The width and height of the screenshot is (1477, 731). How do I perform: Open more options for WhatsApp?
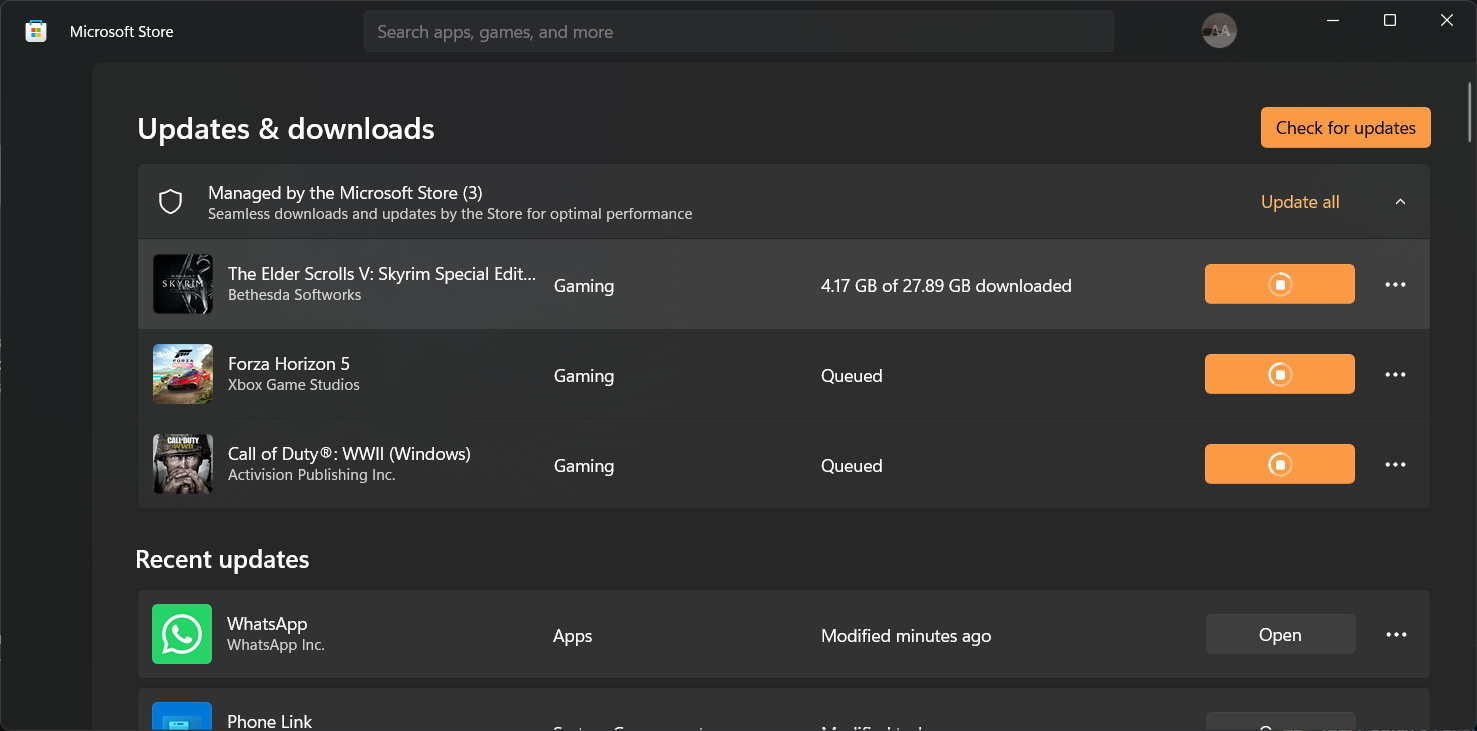point(1396,635)
